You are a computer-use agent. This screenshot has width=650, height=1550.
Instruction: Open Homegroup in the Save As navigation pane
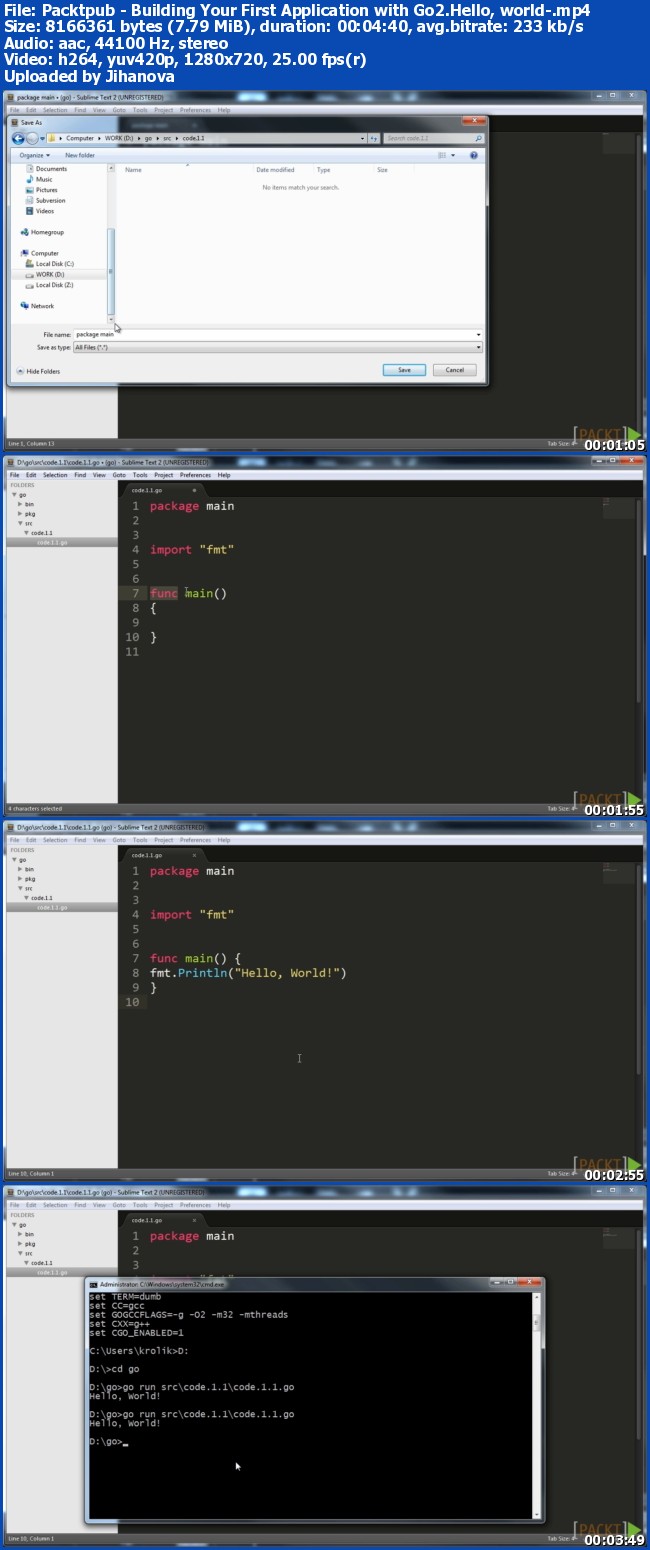pos(40,232)
